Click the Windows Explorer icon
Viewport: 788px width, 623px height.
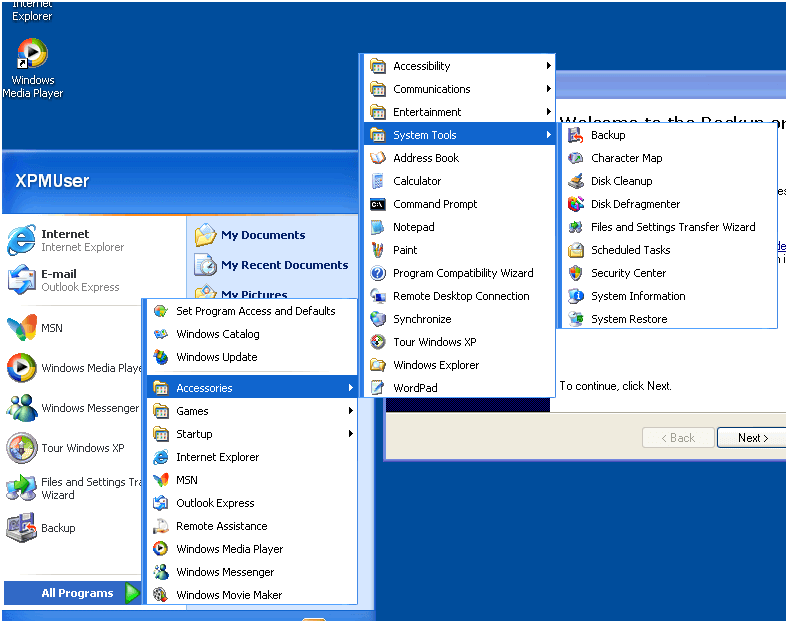[x=378, y=365]
